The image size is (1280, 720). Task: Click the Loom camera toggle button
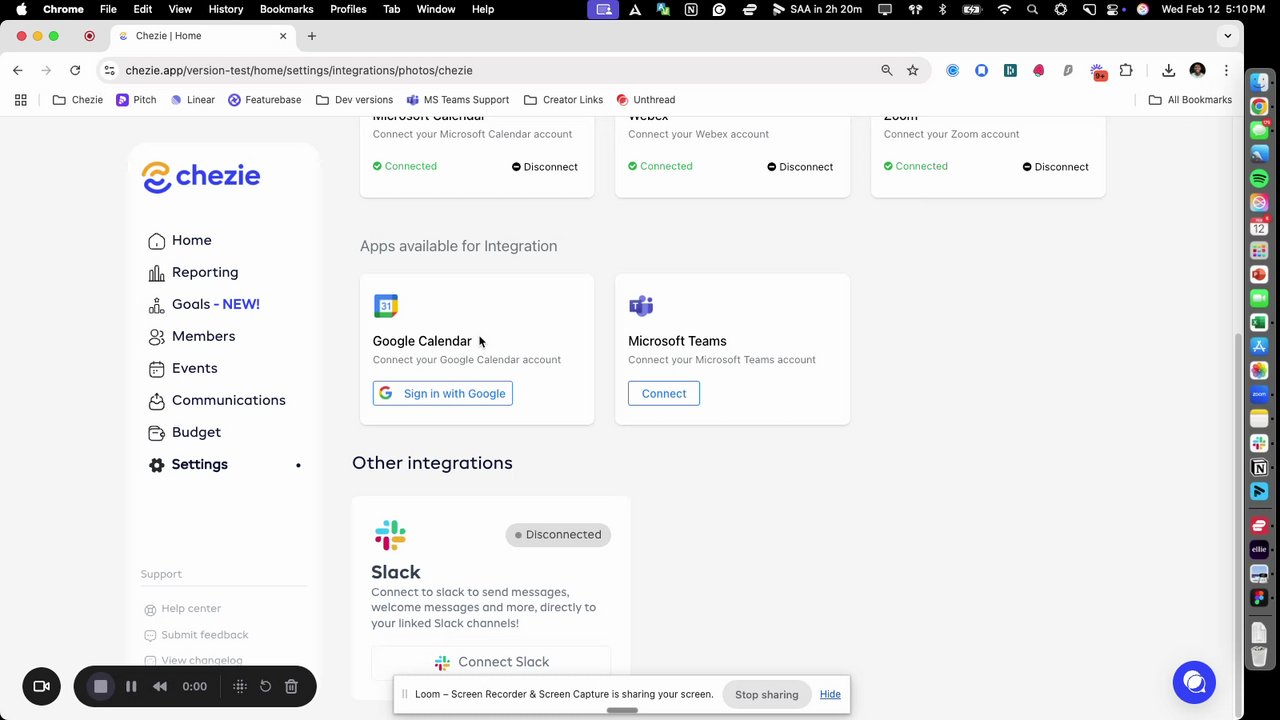pyautogui.click(x=41, y=687)
